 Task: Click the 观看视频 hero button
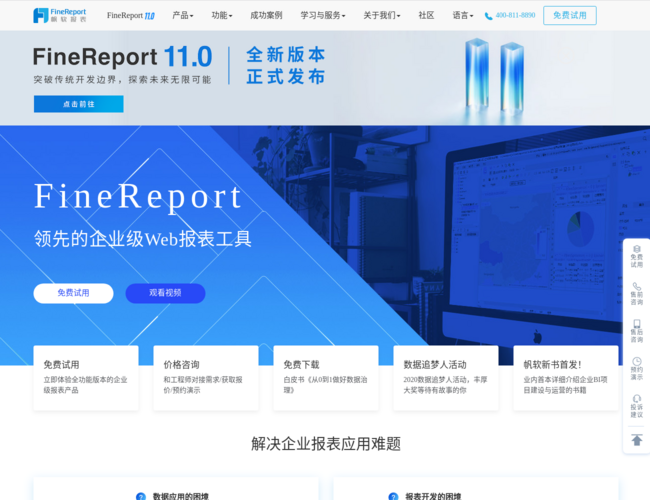(x=165, y=293)
